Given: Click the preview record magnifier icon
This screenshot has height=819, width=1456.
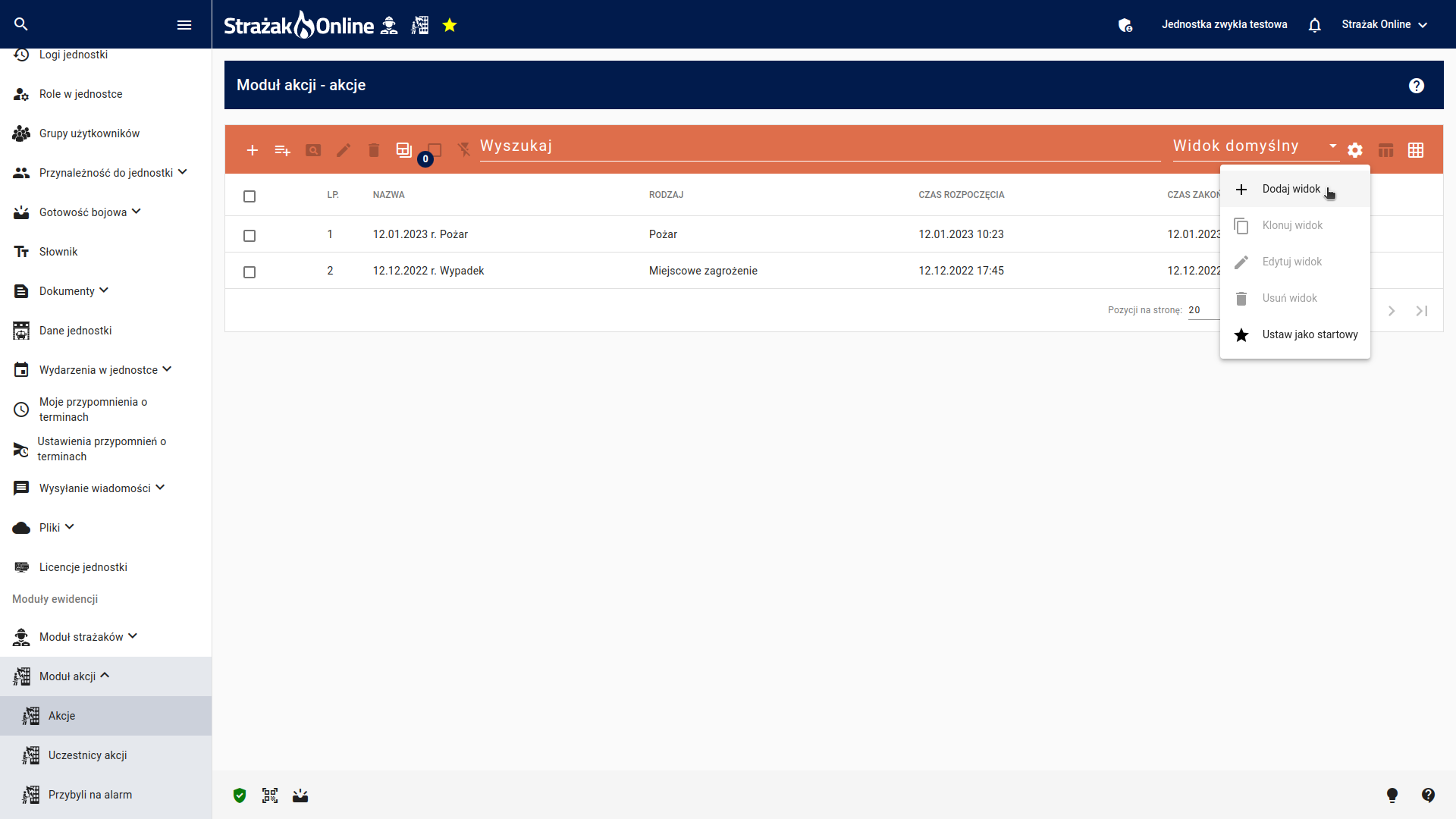Looking at the screenshot, I should coord(313,150).
